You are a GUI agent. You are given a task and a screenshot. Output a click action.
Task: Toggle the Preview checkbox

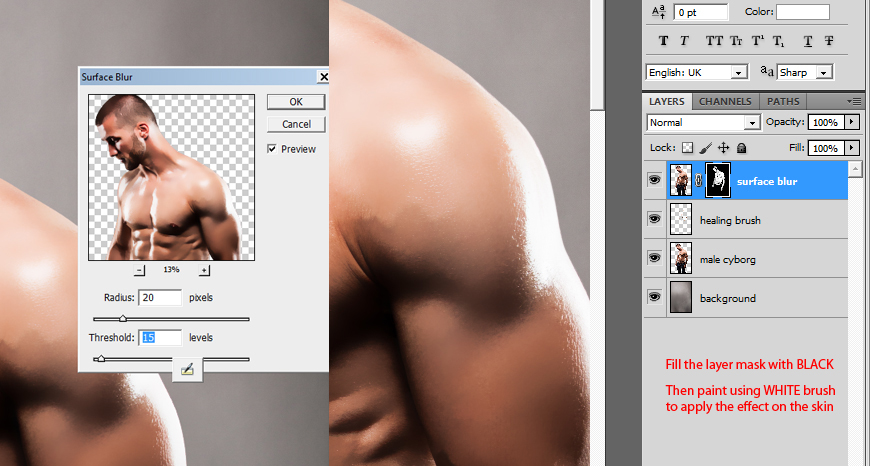(272, 149)
